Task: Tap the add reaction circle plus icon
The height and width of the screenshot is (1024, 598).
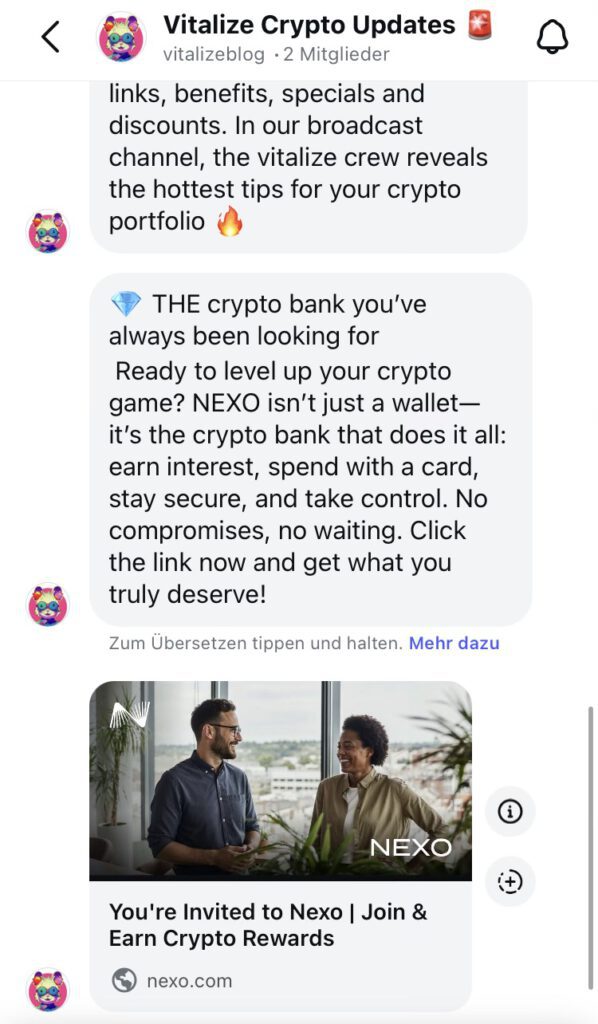Action: tap(511, 882)
